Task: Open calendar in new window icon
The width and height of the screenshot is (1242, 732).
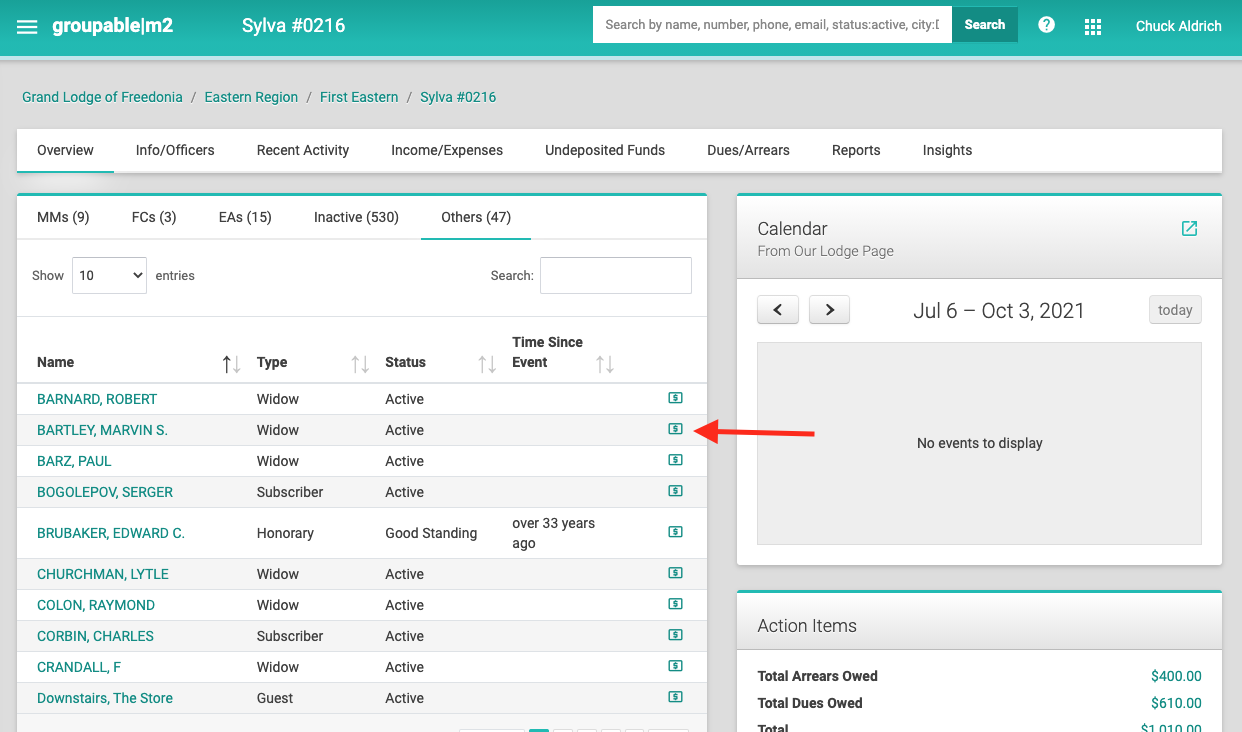Action: 1189,229
